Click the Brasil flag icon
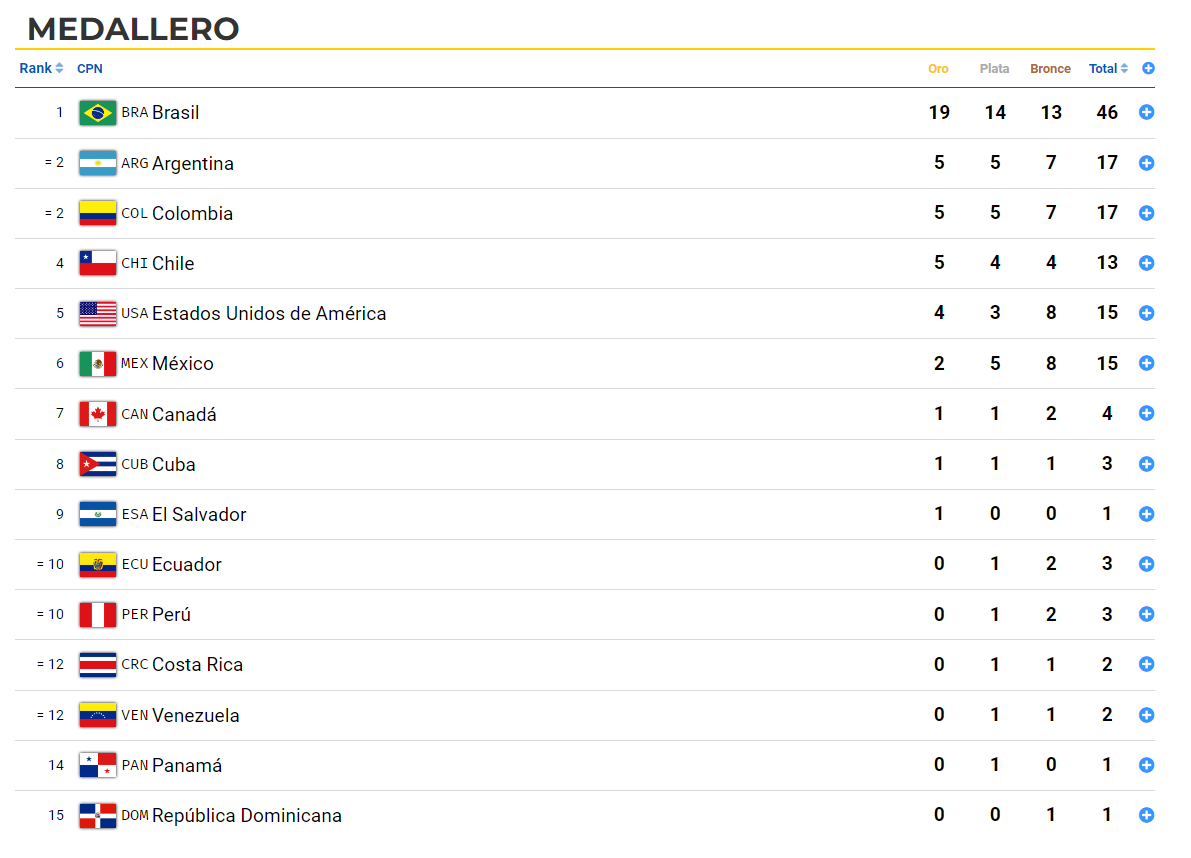 click(x=98, y=113)
